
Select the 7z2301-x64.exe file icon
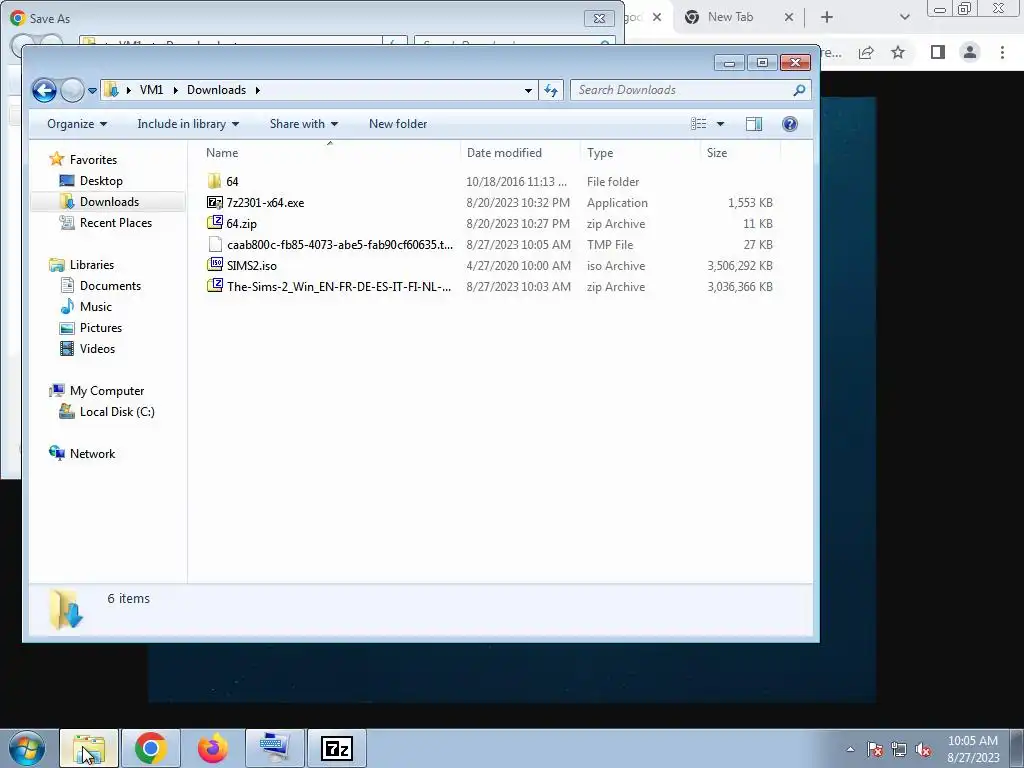coord(214,202)
